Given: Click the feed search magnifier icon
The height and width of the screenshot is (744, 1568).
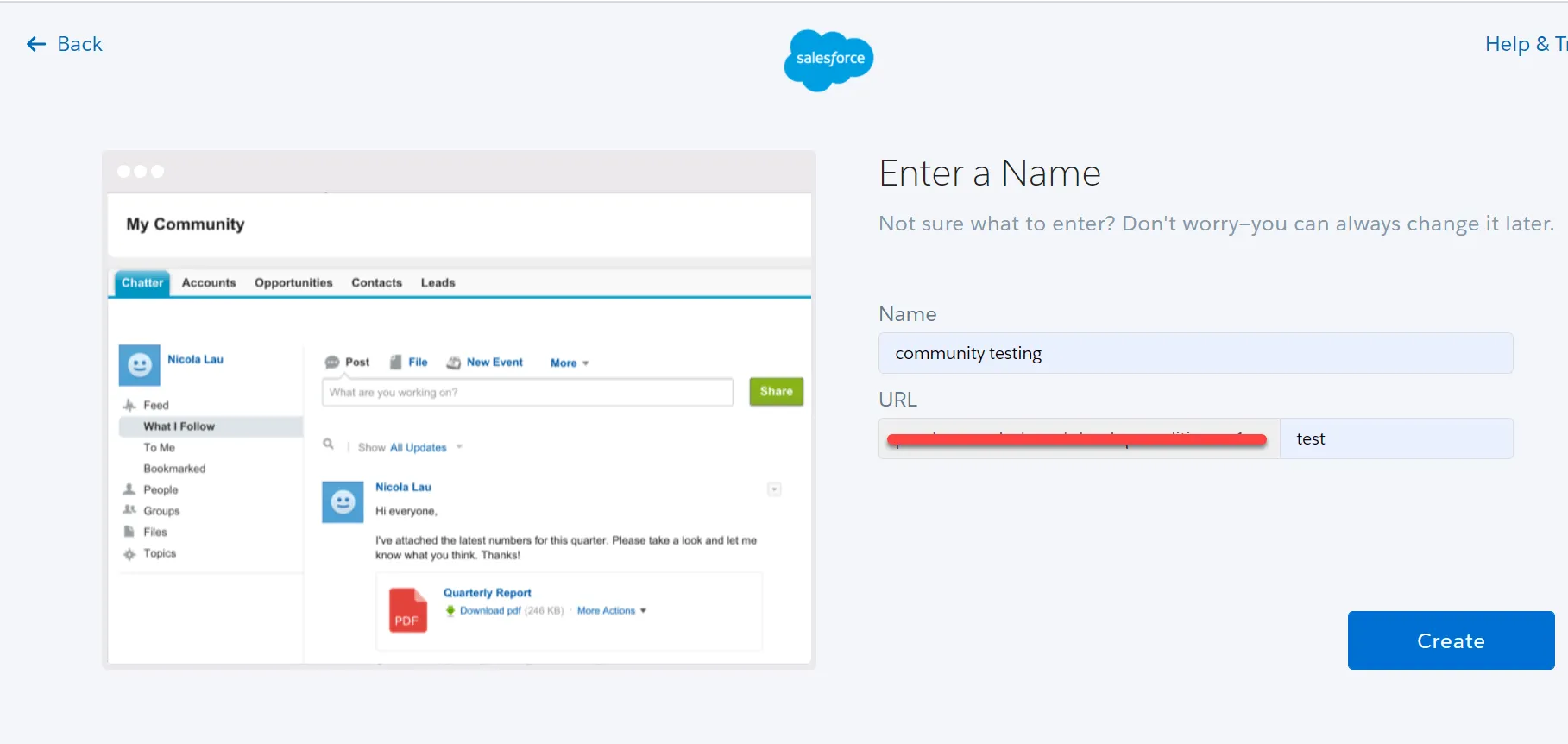Looking at the screenshot, I should [329, 445].
